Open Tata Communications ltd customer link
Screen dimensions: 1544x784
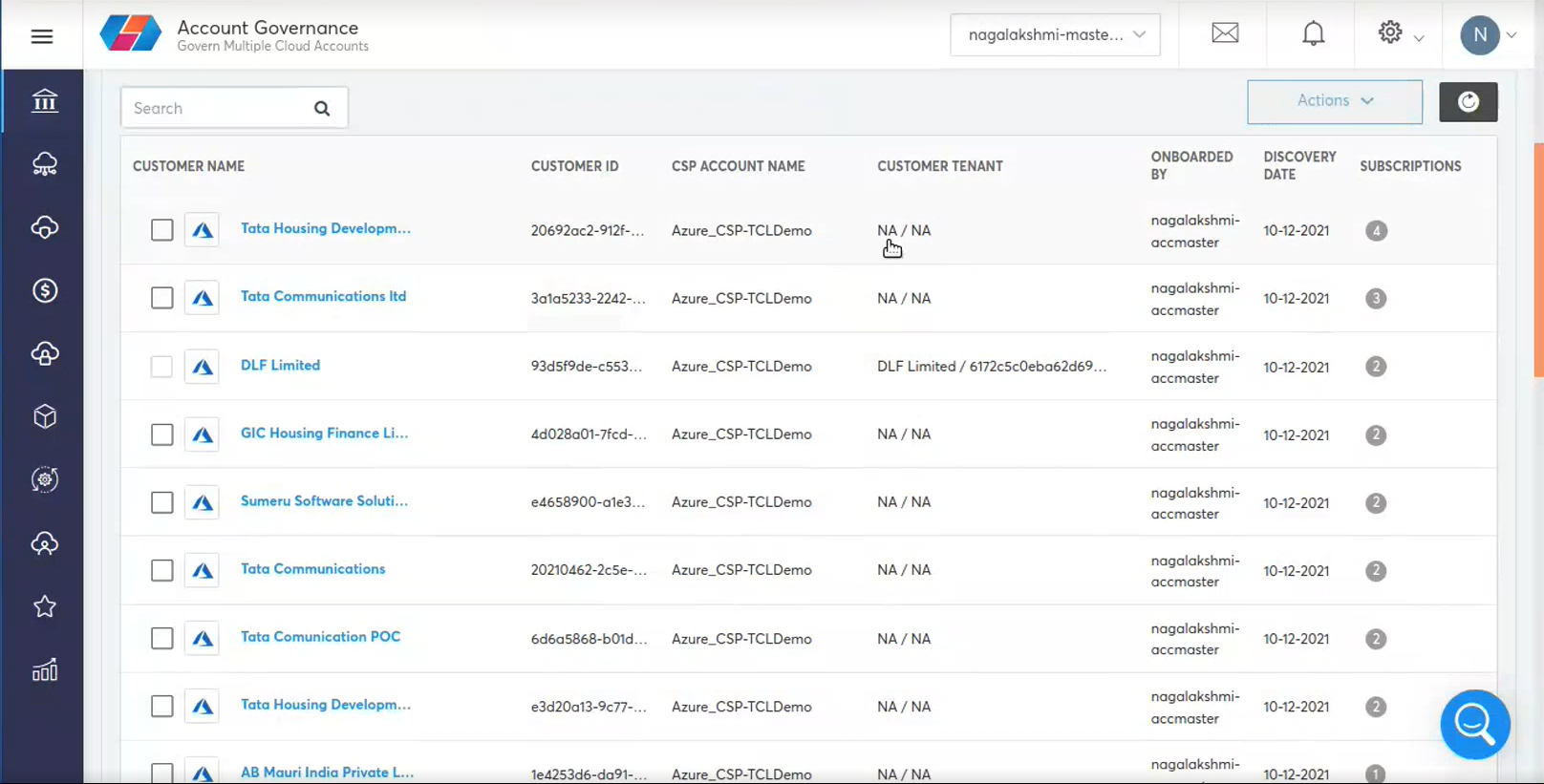(323, 296)
